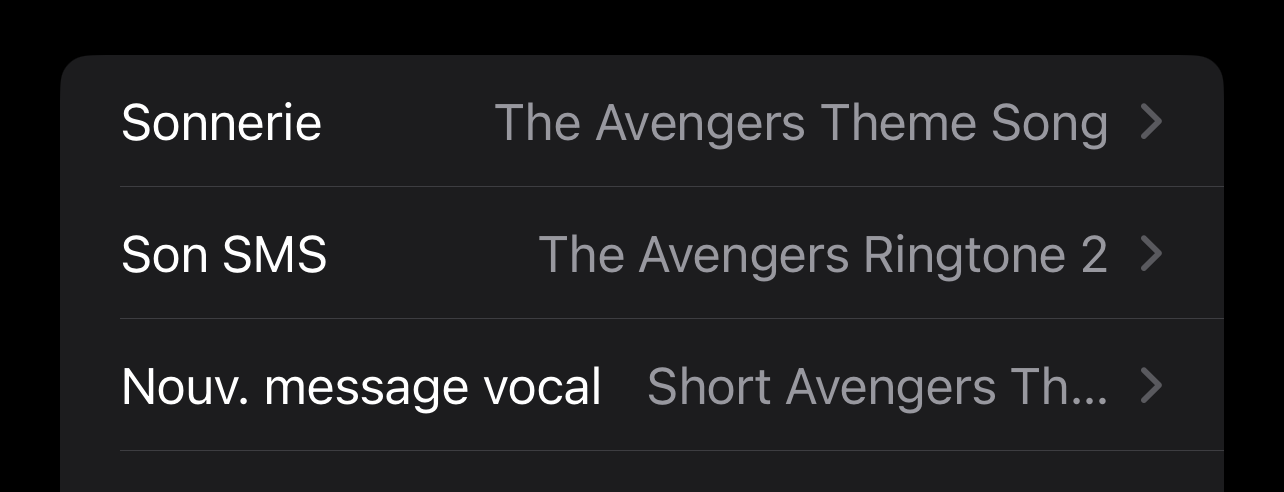The height and width of the screenshot is (492, 1284).
Task: Tap the chevron after Short Avengers Th…
Action: point(1151,386)
